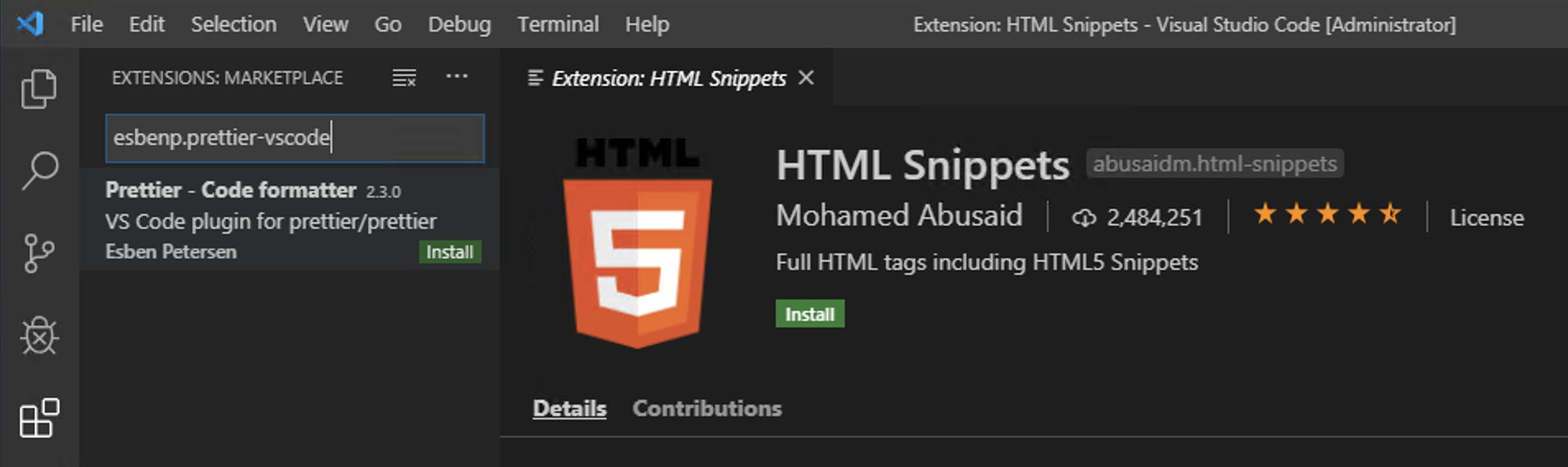This screenshot has height=467, width=1568.
Task: Open the Debug view icon
Action: coord(39,335)
